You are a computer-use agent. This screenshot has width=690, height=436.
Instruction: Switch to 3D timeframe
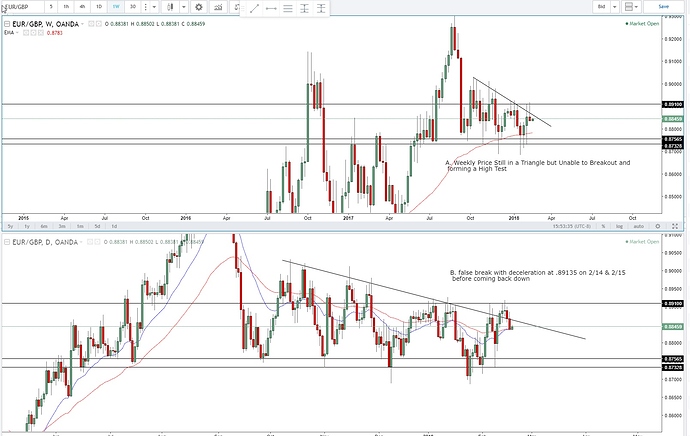132,7
